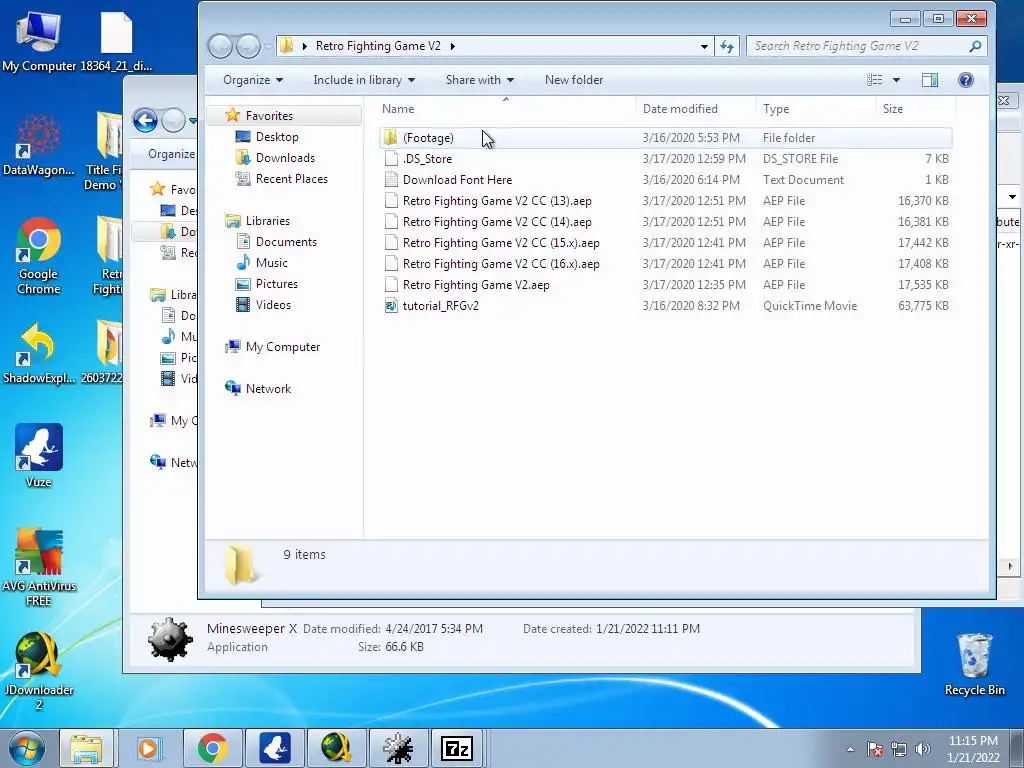This screenshot has height=768, width=1024.
Task: Open Include in library dropdown
Action: pos(364,80)
